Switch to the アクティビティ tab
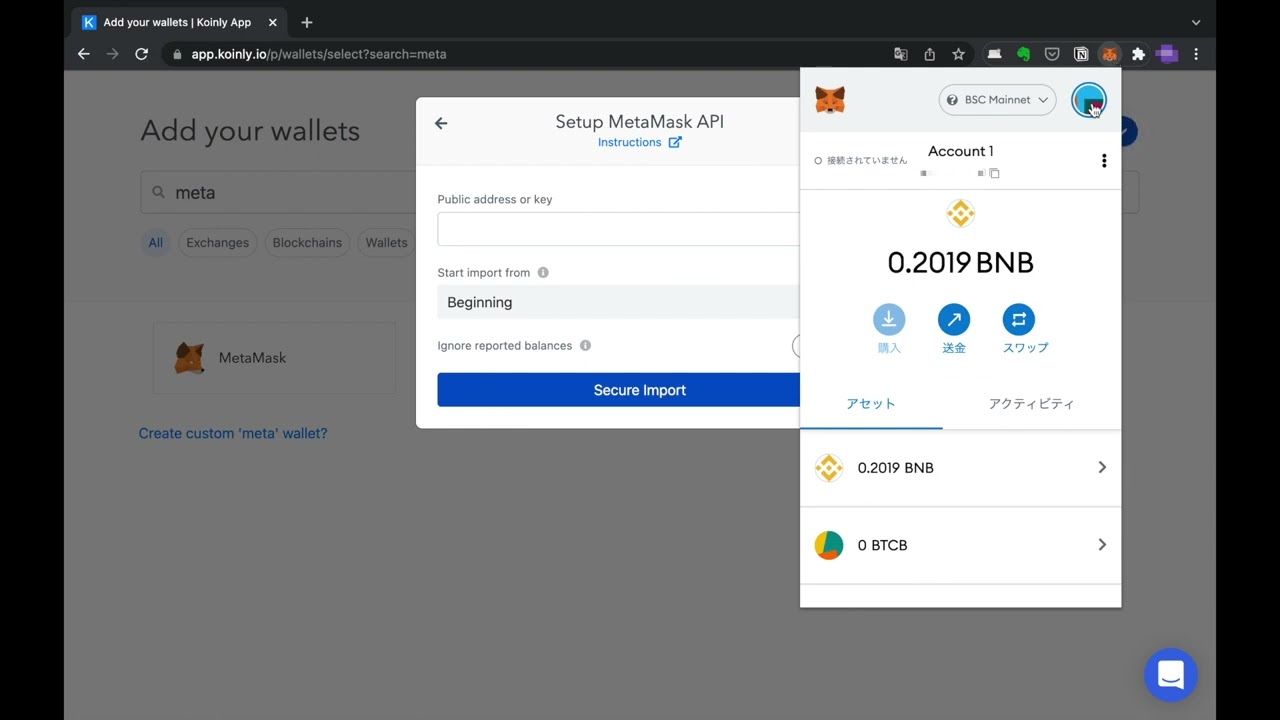1280x720 pixels. coord(1031,404)
